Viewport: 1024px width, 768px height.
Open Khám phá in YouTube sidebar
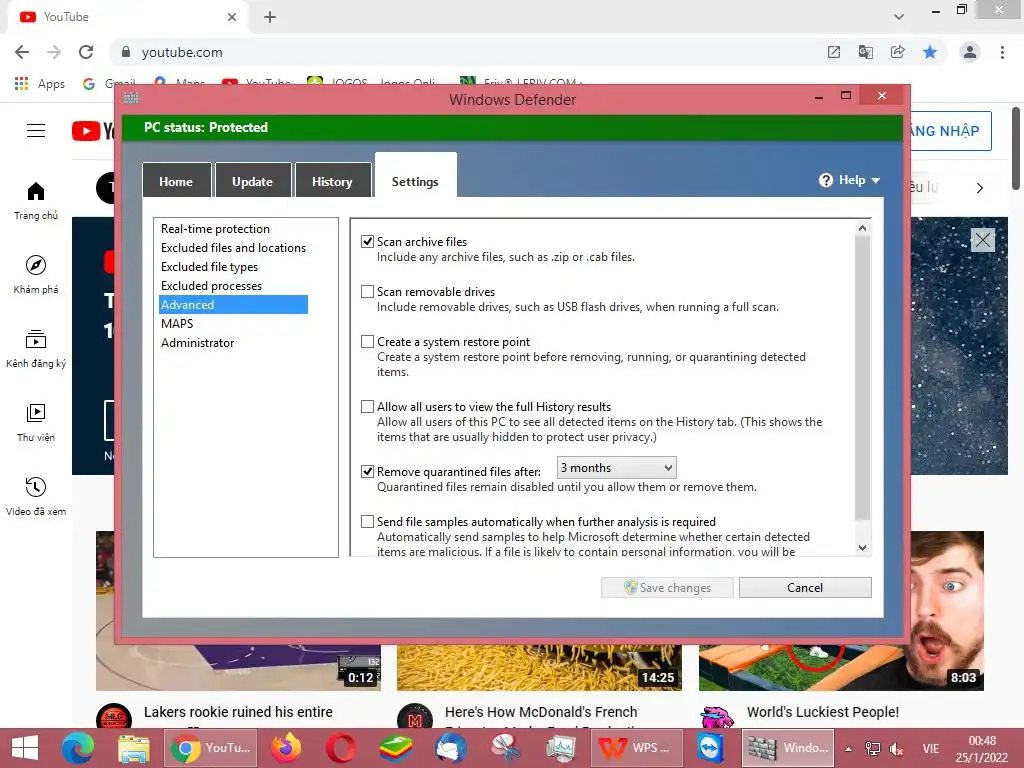(36, 275)
